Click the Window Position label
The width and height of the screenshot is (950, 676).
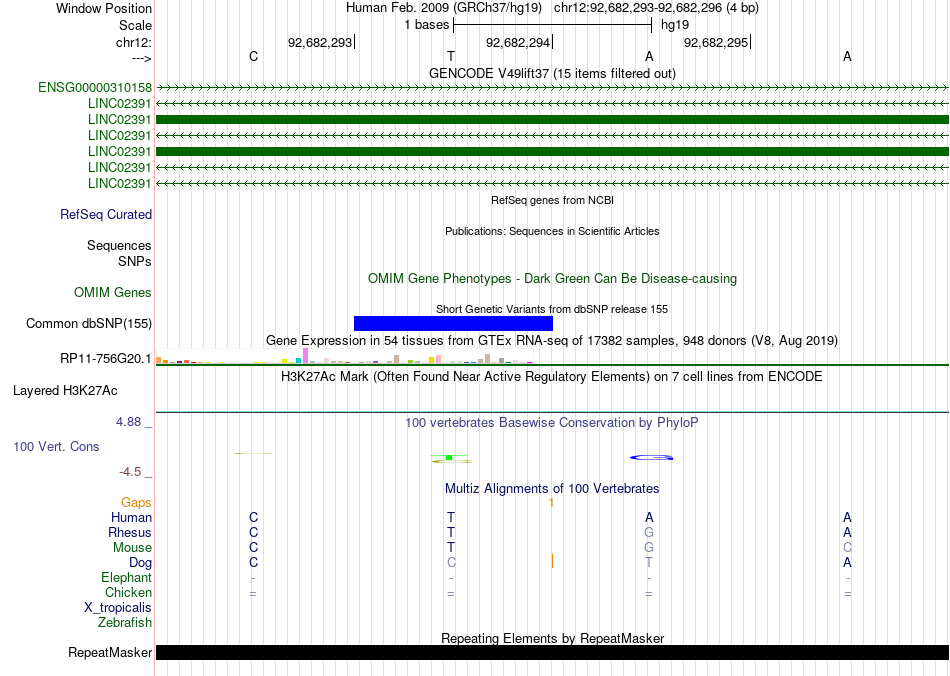coord(104,8)
